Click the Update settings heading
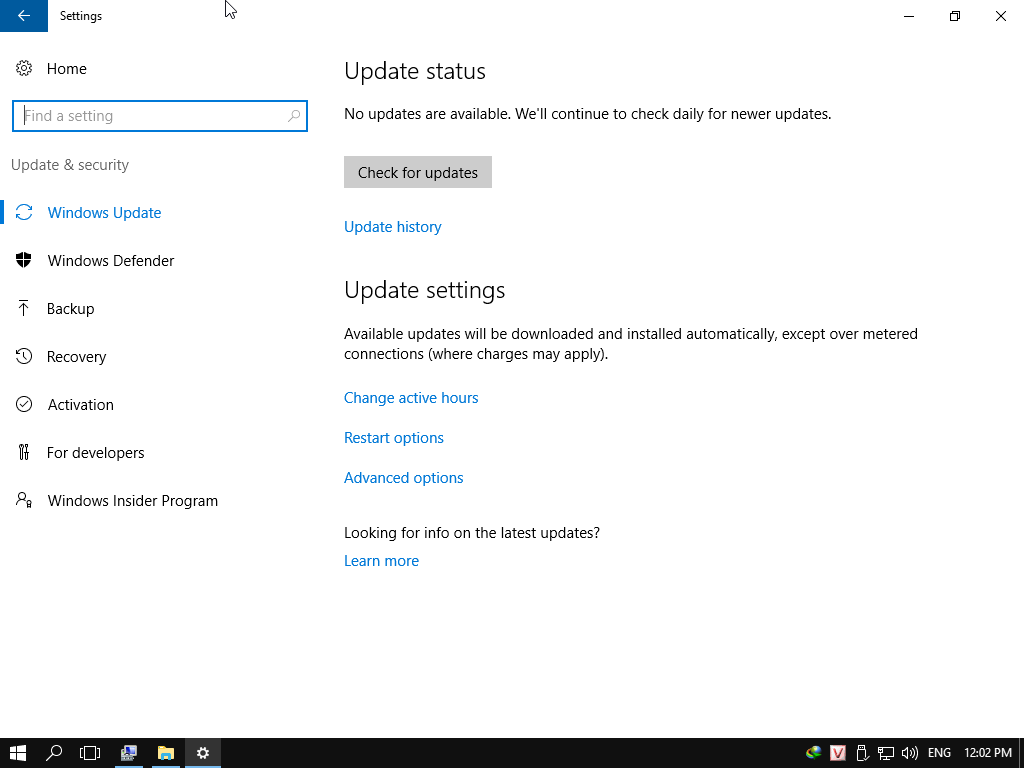This screenshot has width=1024, height=768. click(x=424, y=289)
